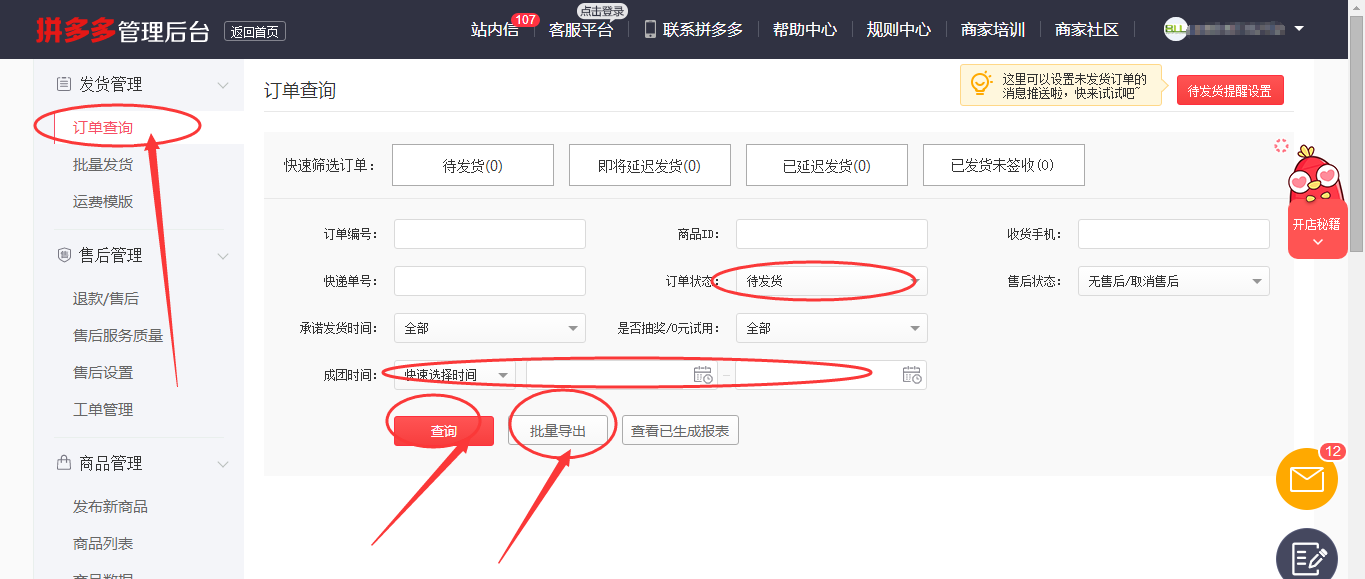The image size is (1365, 579).
Task: Filter by 待发货(0) quick button
Action: pyautogui.click(x=473, y=165)
